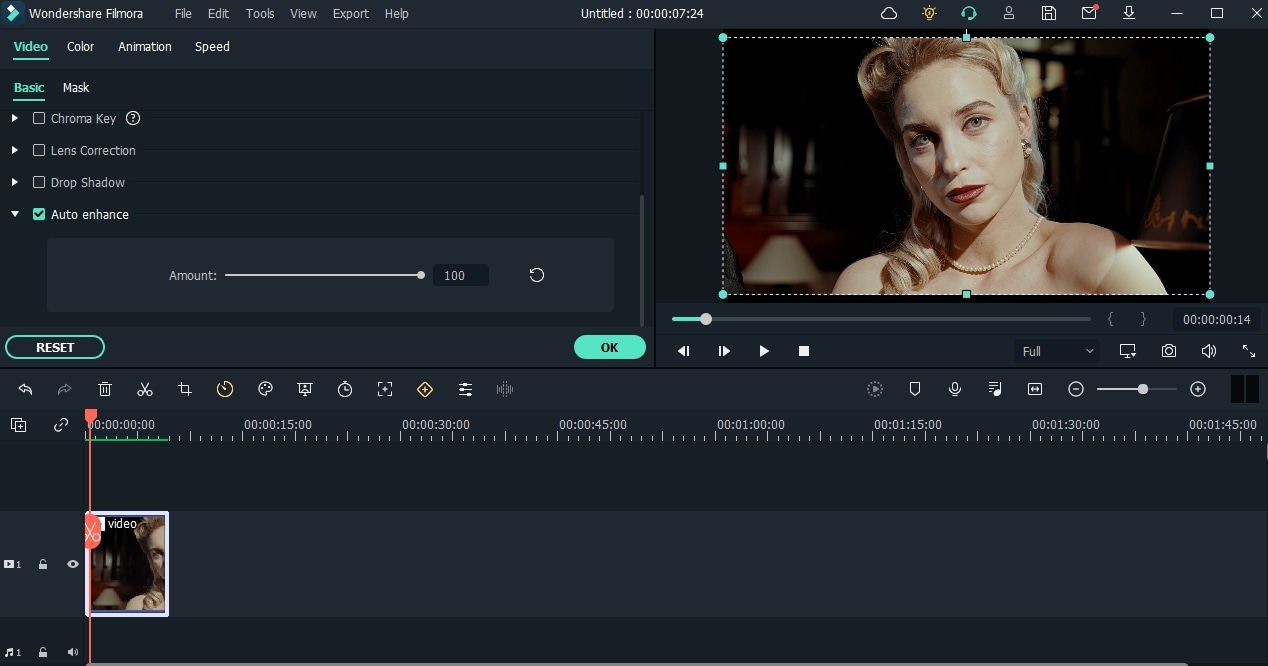Hide video track 1 with eye icon

pos(73,564)
